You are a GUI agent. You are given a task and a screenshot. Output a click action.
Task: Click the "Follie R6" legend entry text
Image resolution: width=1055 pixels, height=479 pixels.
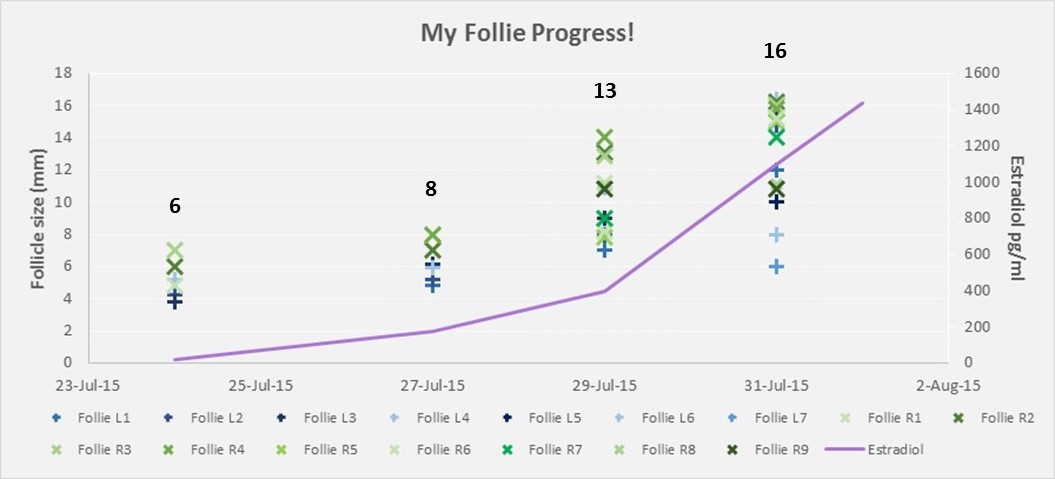[445, 450]
